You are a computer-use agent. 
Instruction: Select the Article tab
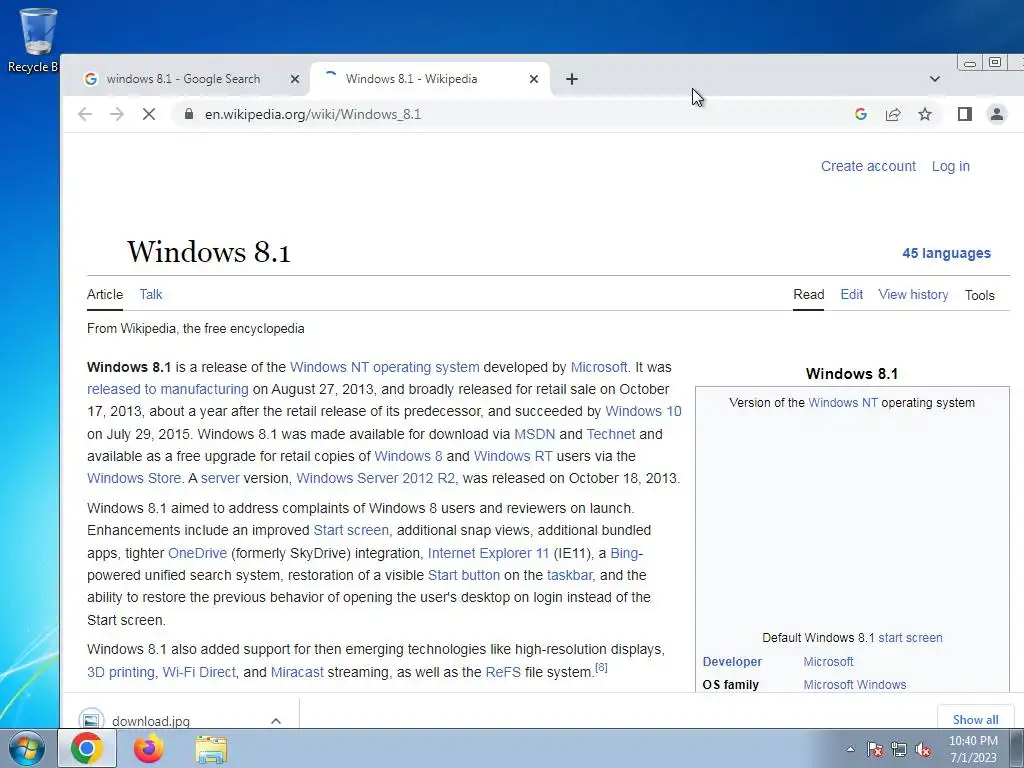click(x=104, y=295)
